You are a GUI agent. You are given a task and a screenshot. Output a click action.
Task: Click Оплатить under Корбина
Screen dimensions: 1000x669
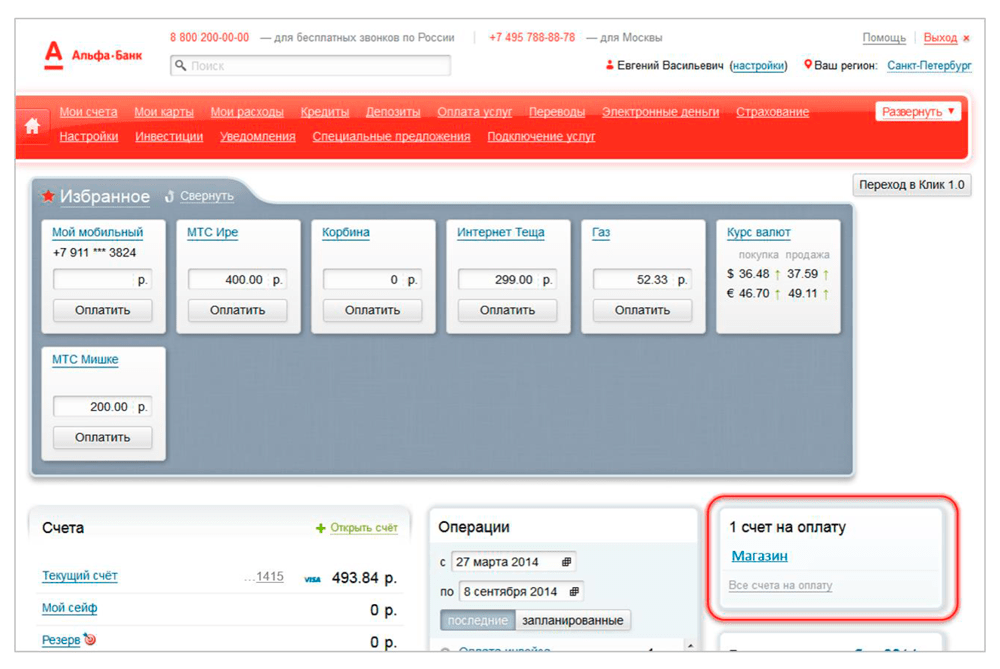pyautogui.click(x=372, y=310)
